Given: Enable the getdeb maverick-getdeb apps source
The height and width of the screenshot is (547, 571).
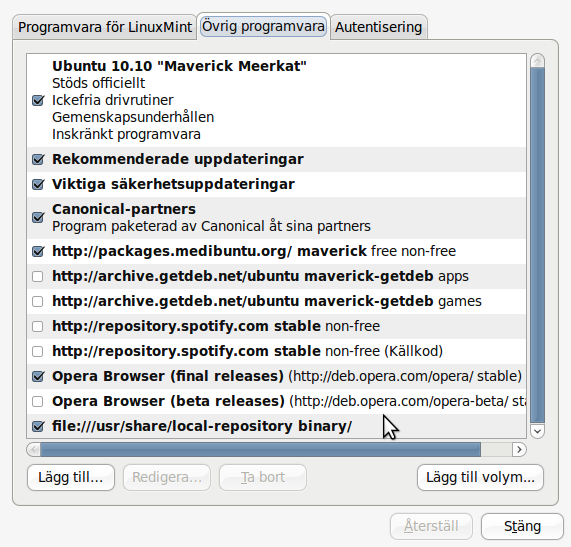Looking at the screenshot, I should click(38, 276).
